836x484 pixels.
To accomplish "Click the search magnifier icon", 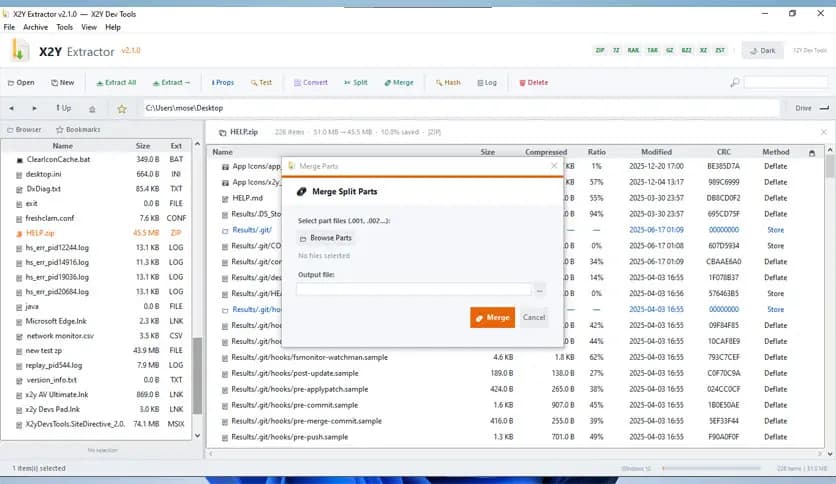I will (735, 83).
